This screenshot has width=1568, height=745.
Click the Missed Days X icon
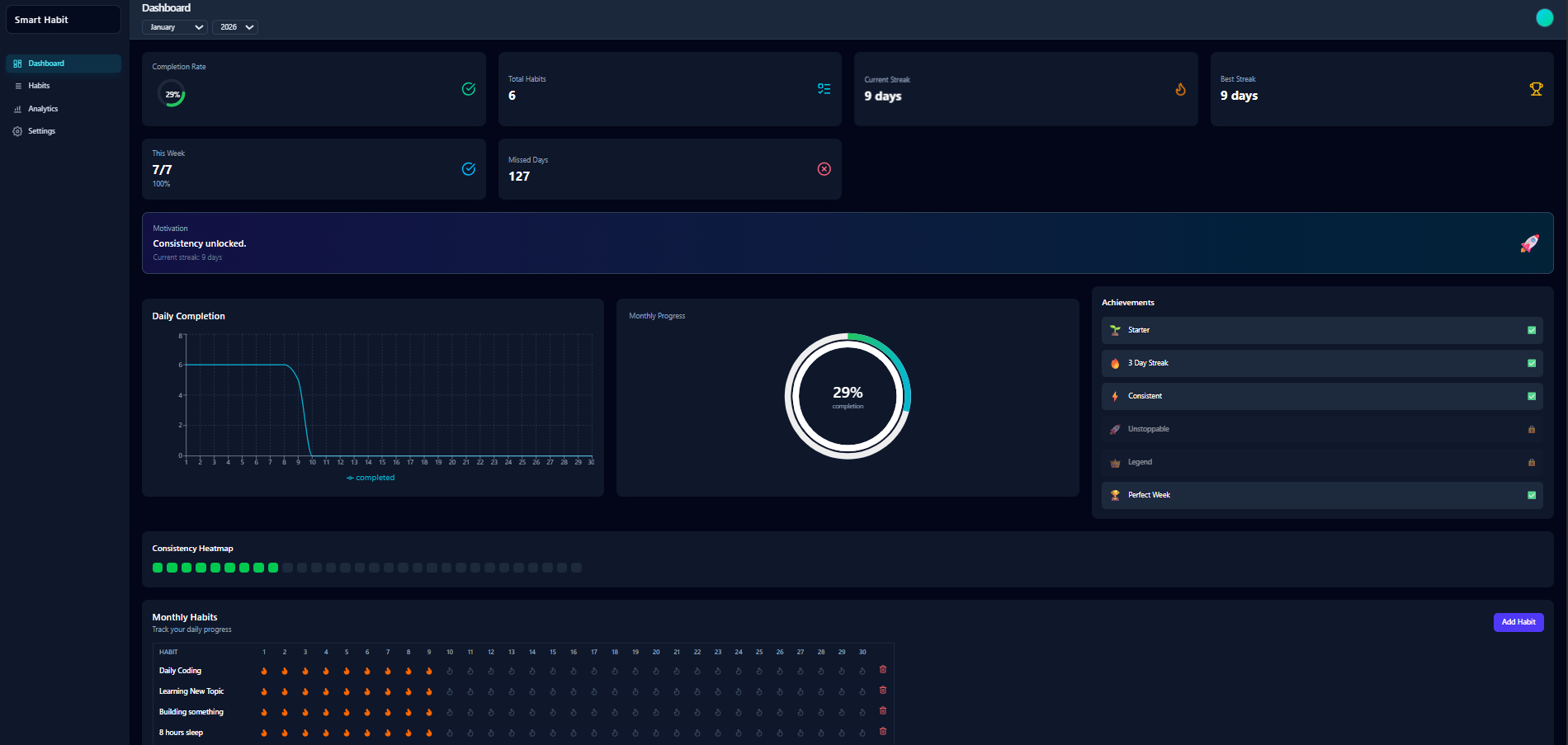(x=824, y=169)
